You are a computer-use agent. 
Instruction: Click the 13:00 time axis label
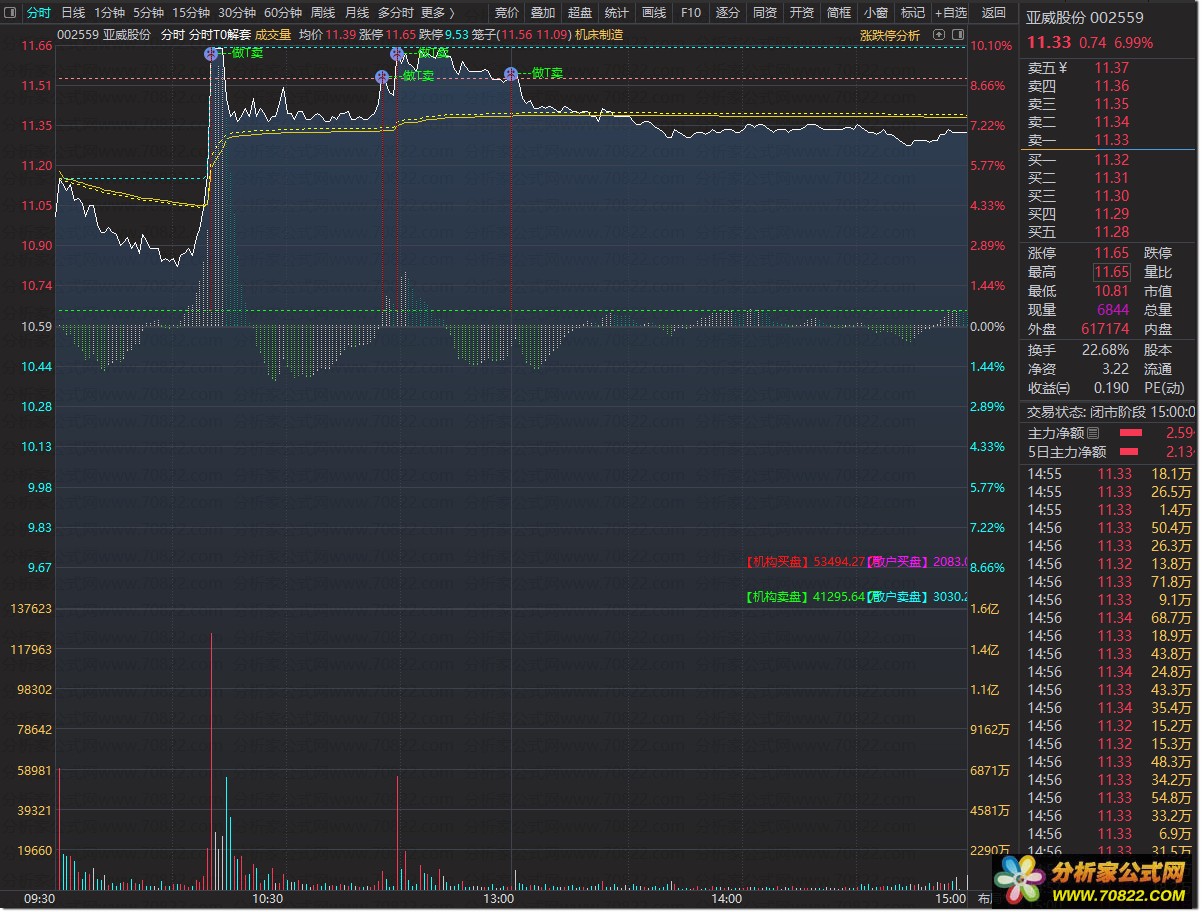click(498, 899)
